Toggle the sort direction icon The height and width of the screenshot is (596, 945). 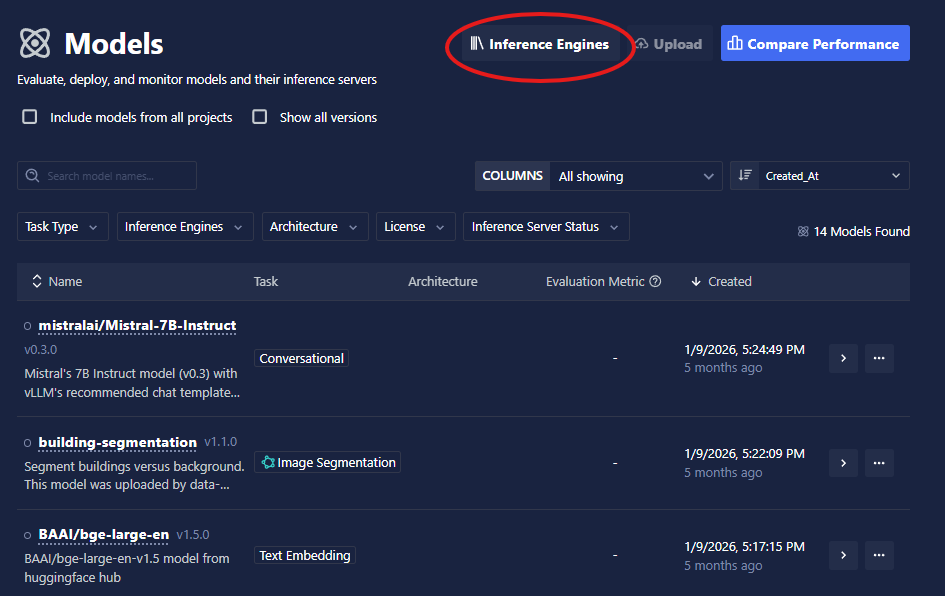click(x=745, y=175)
